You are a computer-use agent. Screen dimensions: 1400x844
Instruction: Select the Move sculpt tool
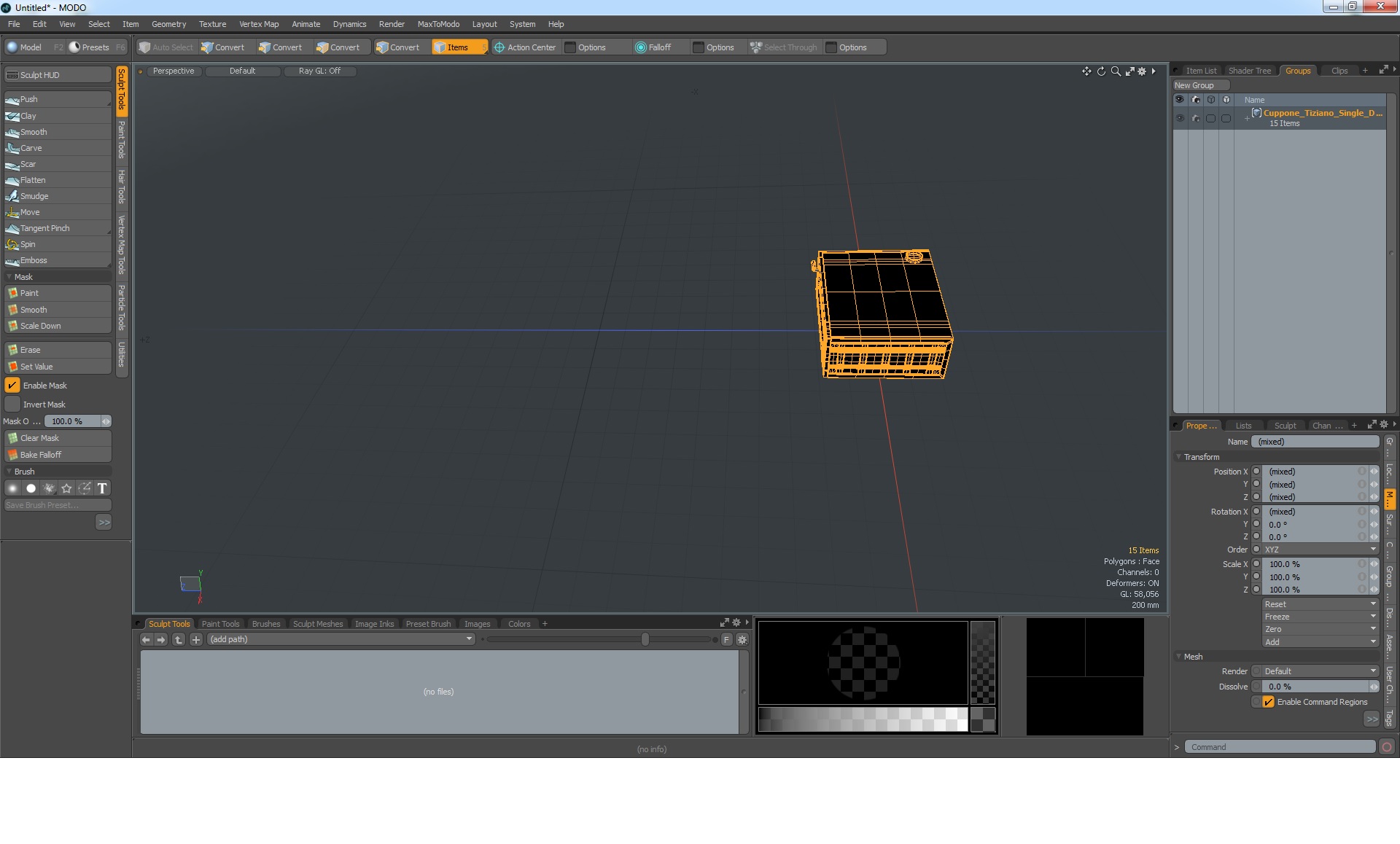point(58,212)
